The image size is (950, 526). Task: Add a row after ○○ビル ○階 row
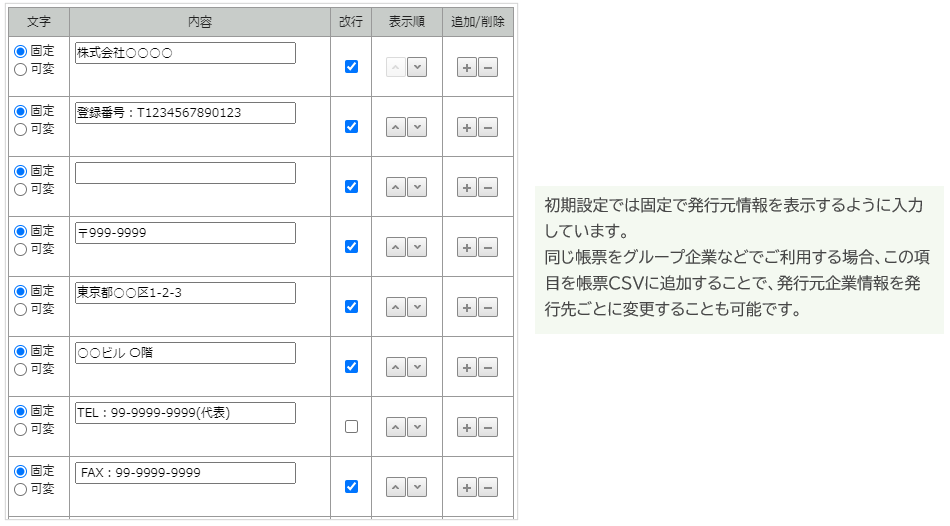click(x=466, y=367)
